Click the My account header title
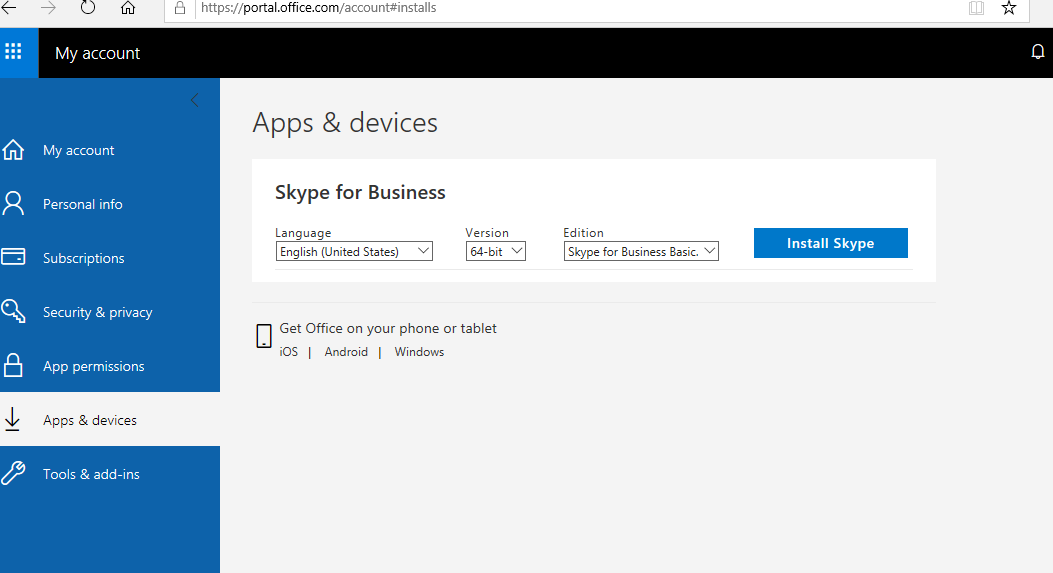The height and width of the screenshot is (573, 1053). coord(97,53)
